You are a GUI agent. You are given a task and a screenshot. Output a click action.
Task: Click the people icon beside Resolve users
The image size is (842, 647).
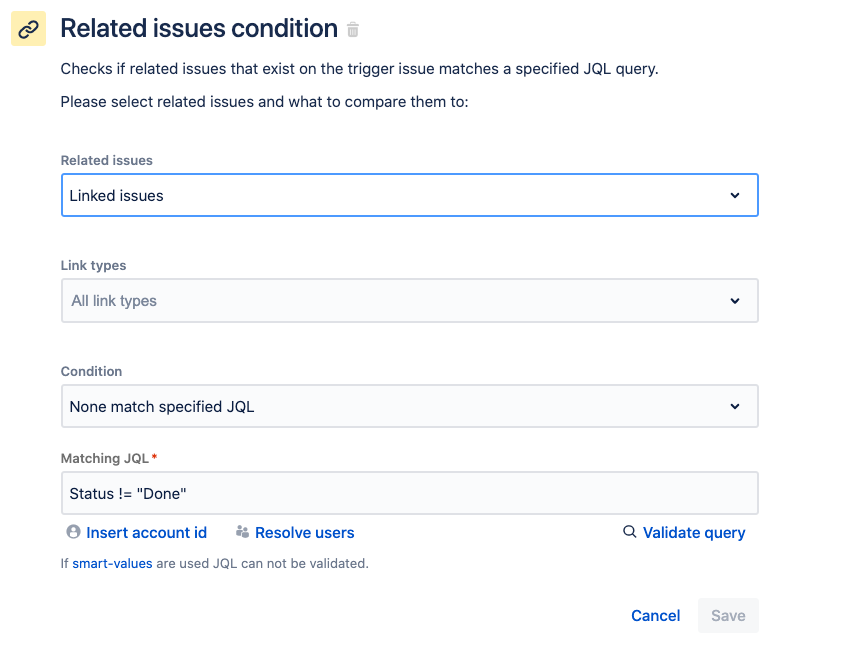pyautogui.click(x=242, y=532)
